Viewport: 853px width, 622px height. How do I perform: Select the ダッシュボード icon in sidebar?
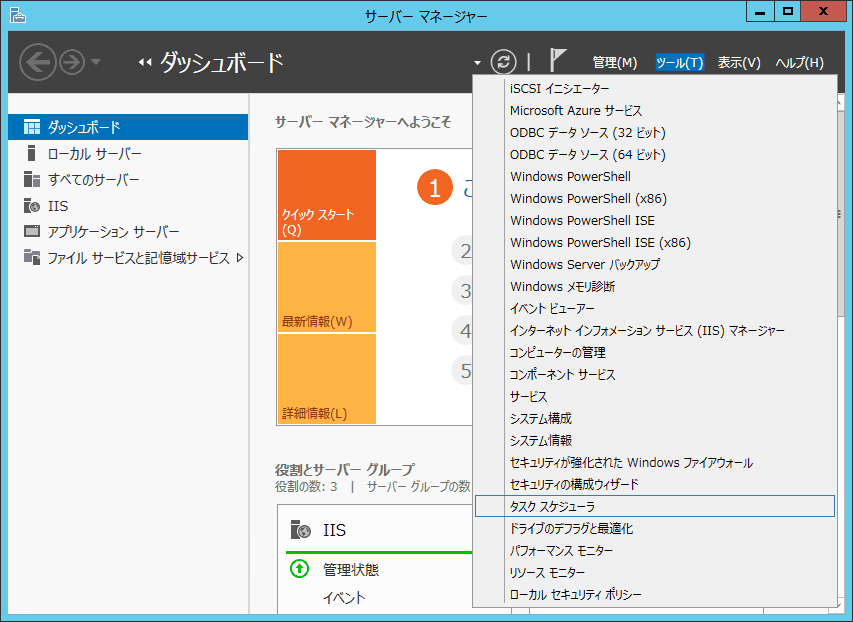[x=32, y=127]
